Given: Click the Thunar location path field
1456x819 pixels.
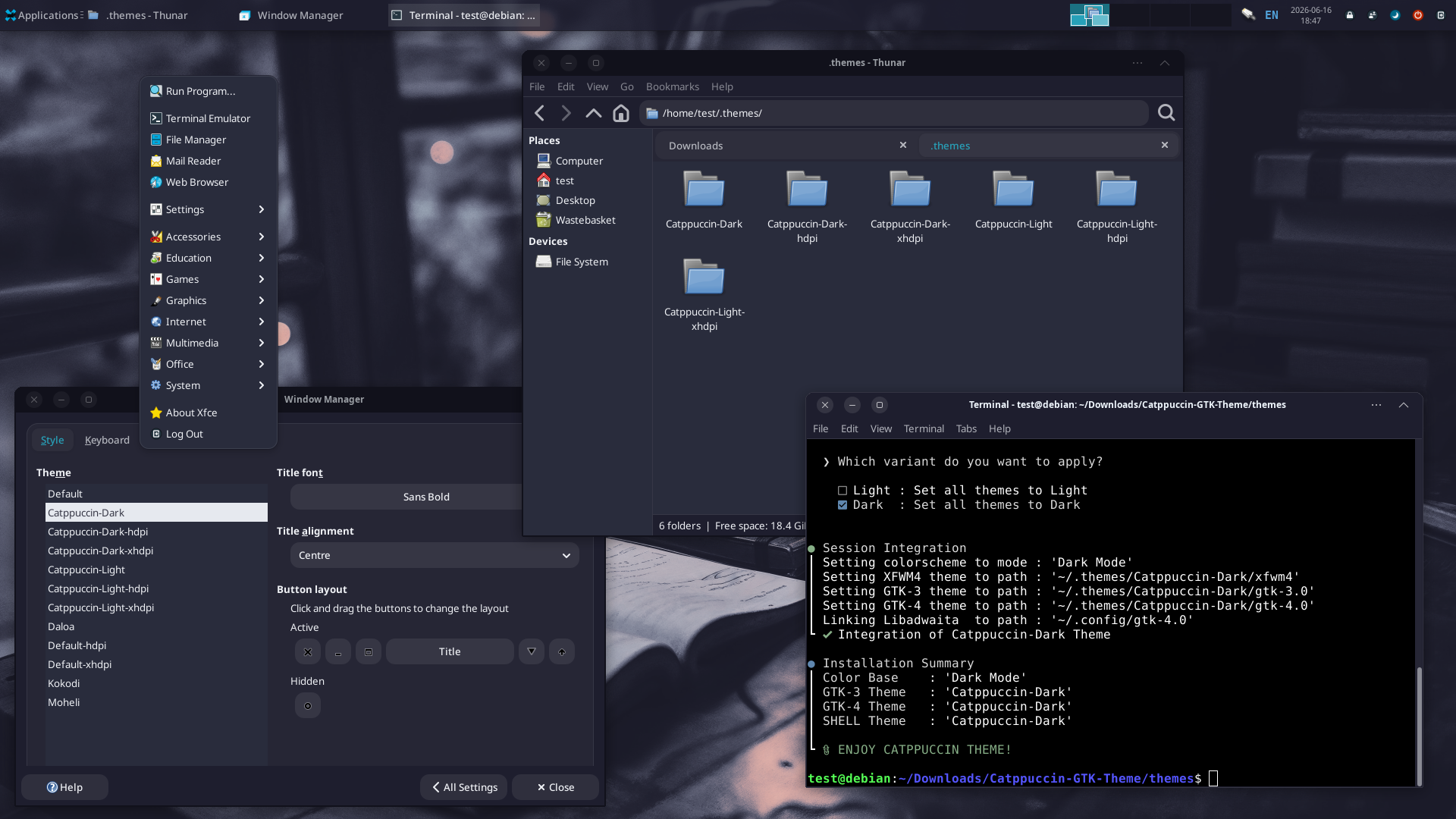Looking at the screenshot, I should (x=893, y=113).
